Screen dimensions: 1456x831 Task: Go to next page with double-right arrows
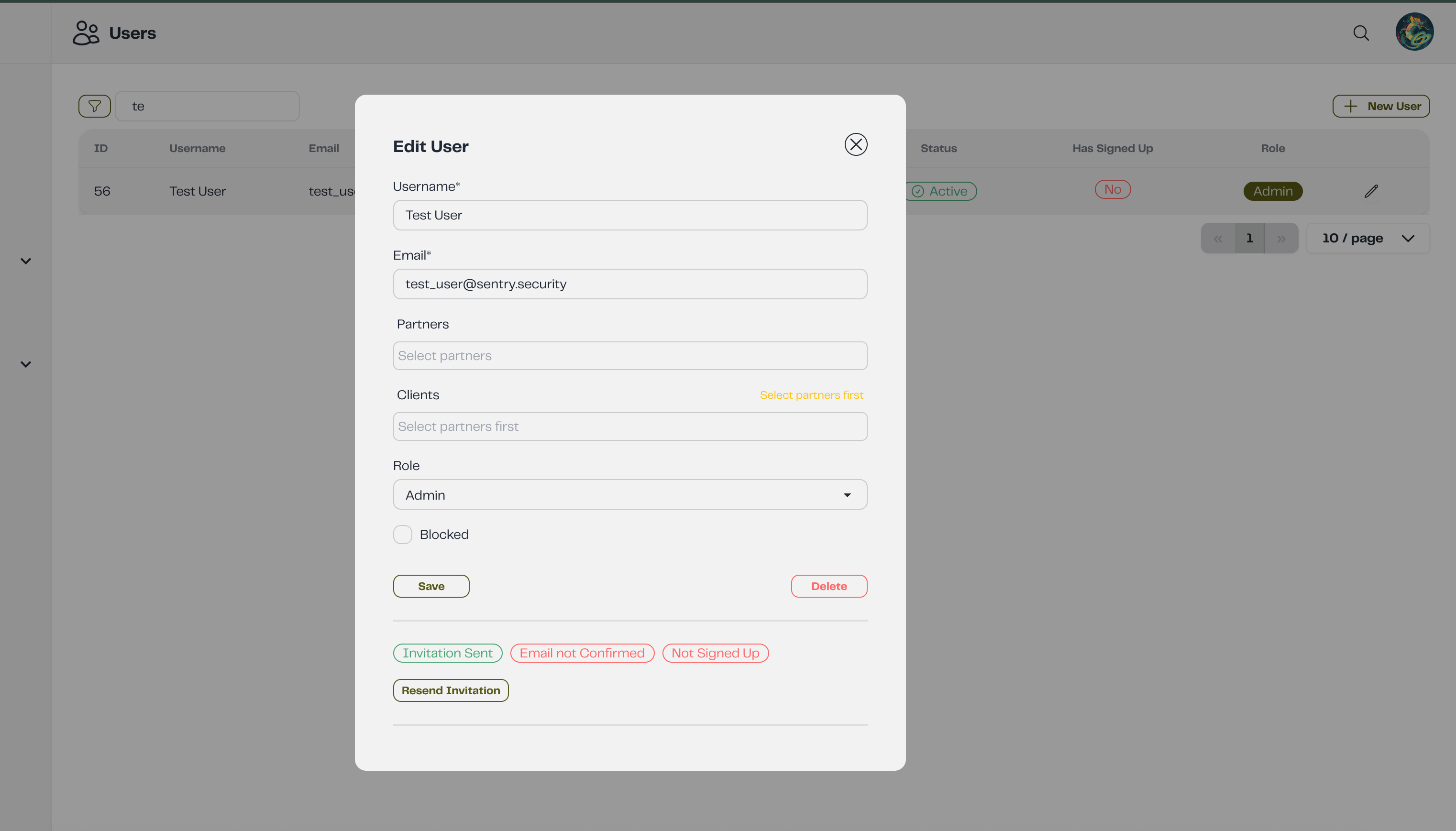1281,239
